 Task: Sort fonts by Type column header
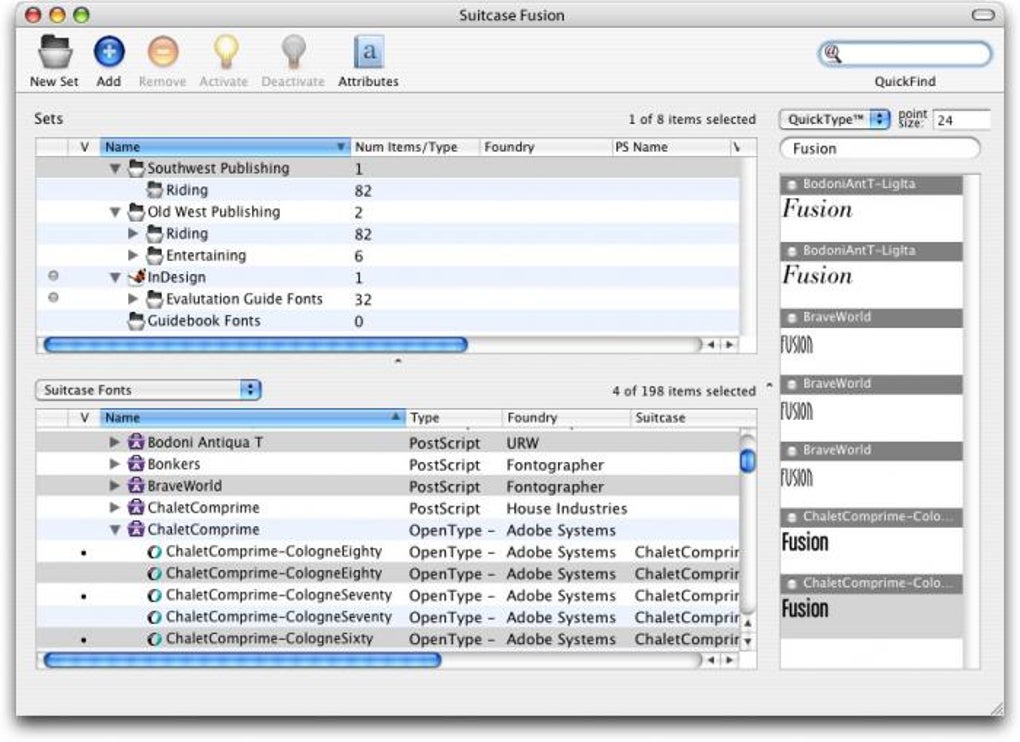pyautogui.click(x=453, y=417)
